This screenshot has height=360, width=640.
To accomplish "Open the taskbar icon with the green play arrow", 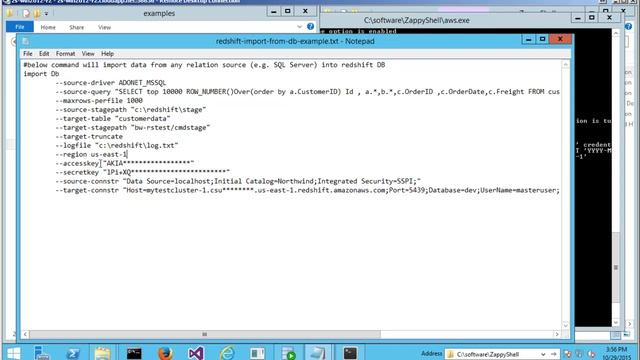I will (288, 353).
